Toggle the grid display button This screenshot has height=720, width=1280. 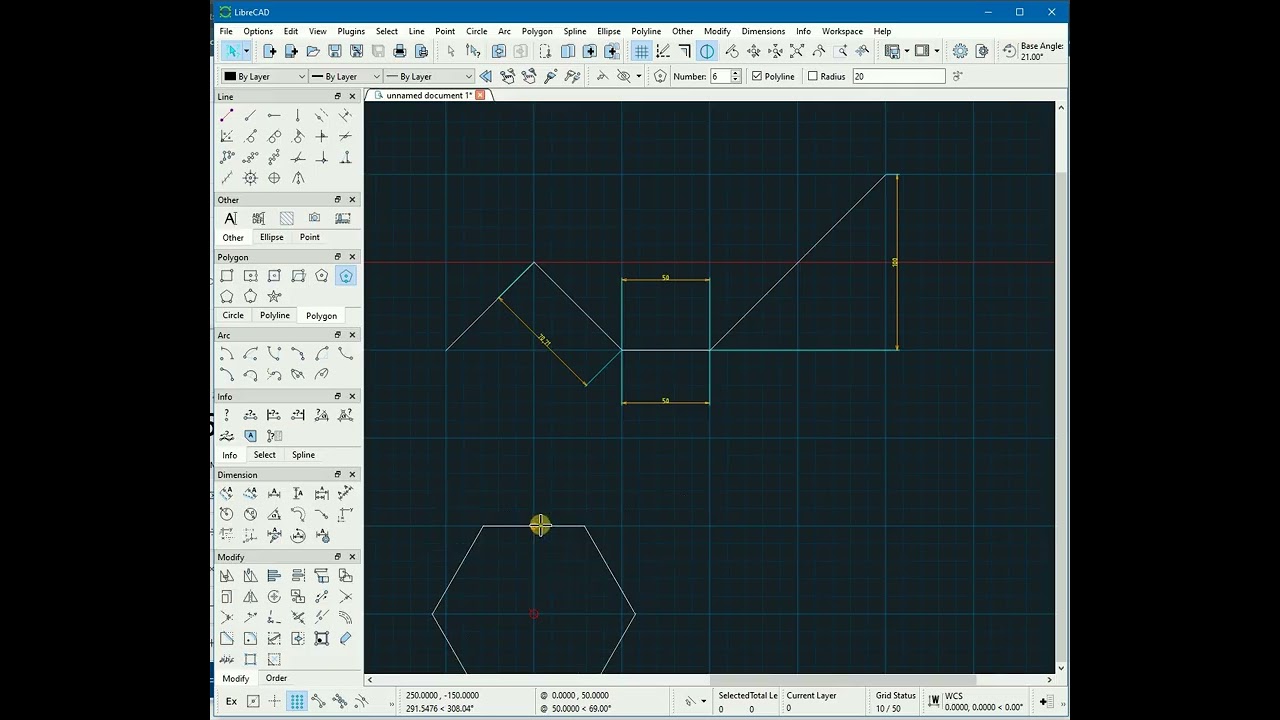pos(642,51)
